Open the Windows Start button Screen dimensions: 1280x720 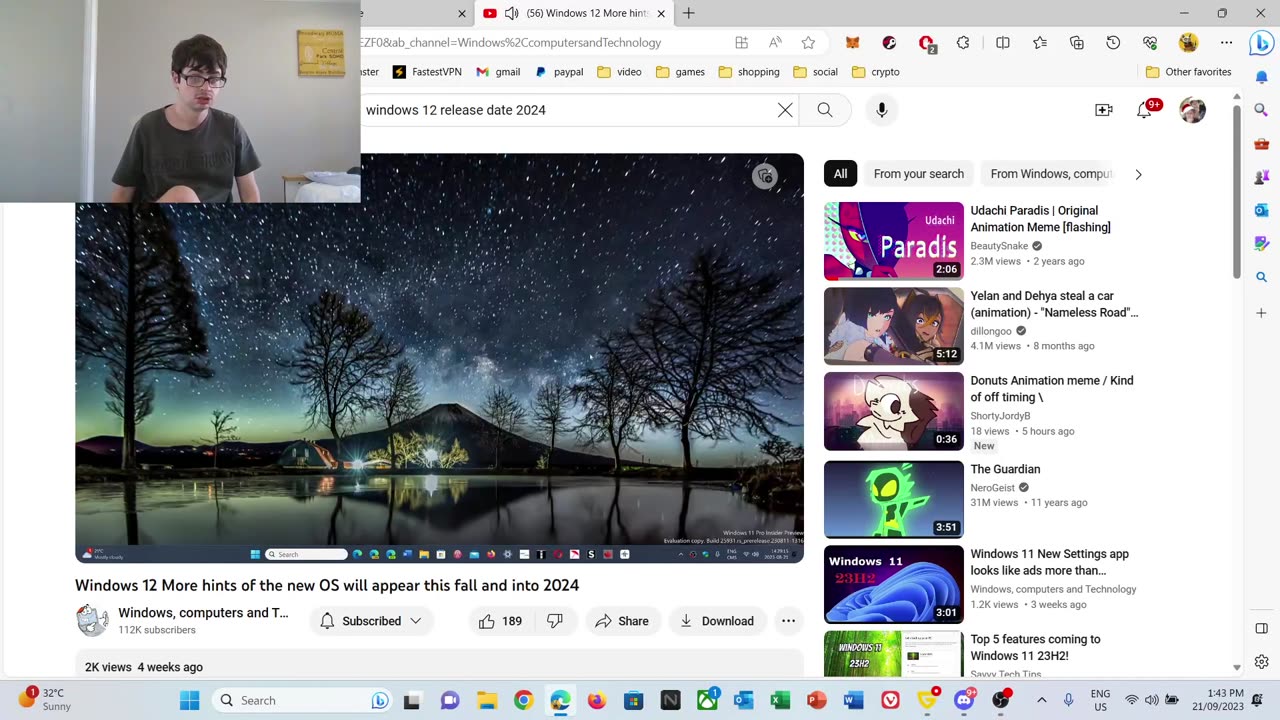point(189,700)
